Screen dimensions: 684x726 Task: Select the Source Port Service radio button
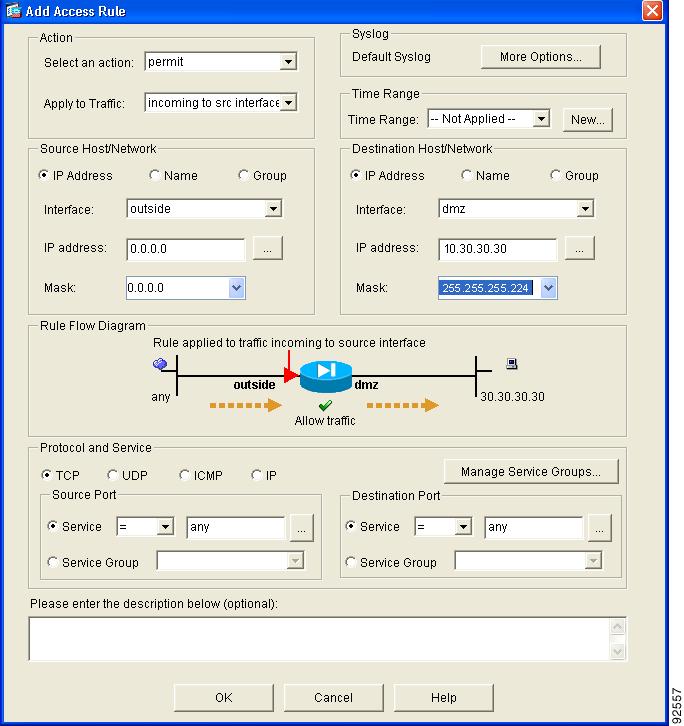53,526
